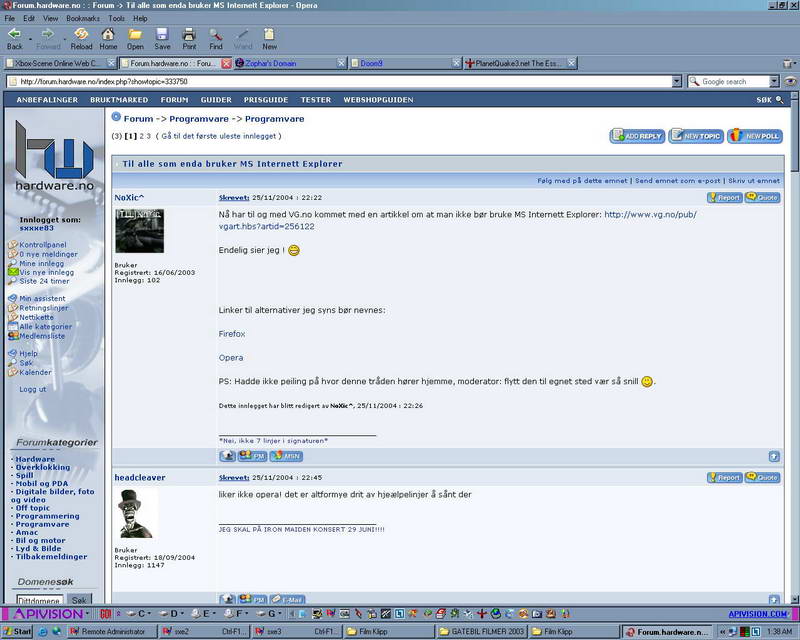800x640 pixels.
Task: Quote the NoXic^ post
Action: pos(762,198)
